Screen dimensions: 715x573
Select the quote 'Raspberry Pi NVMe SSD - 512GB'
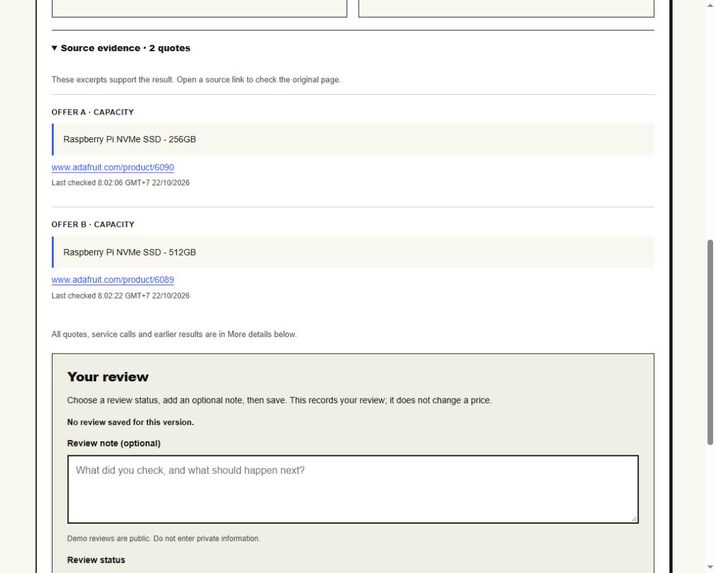(130, 252)
